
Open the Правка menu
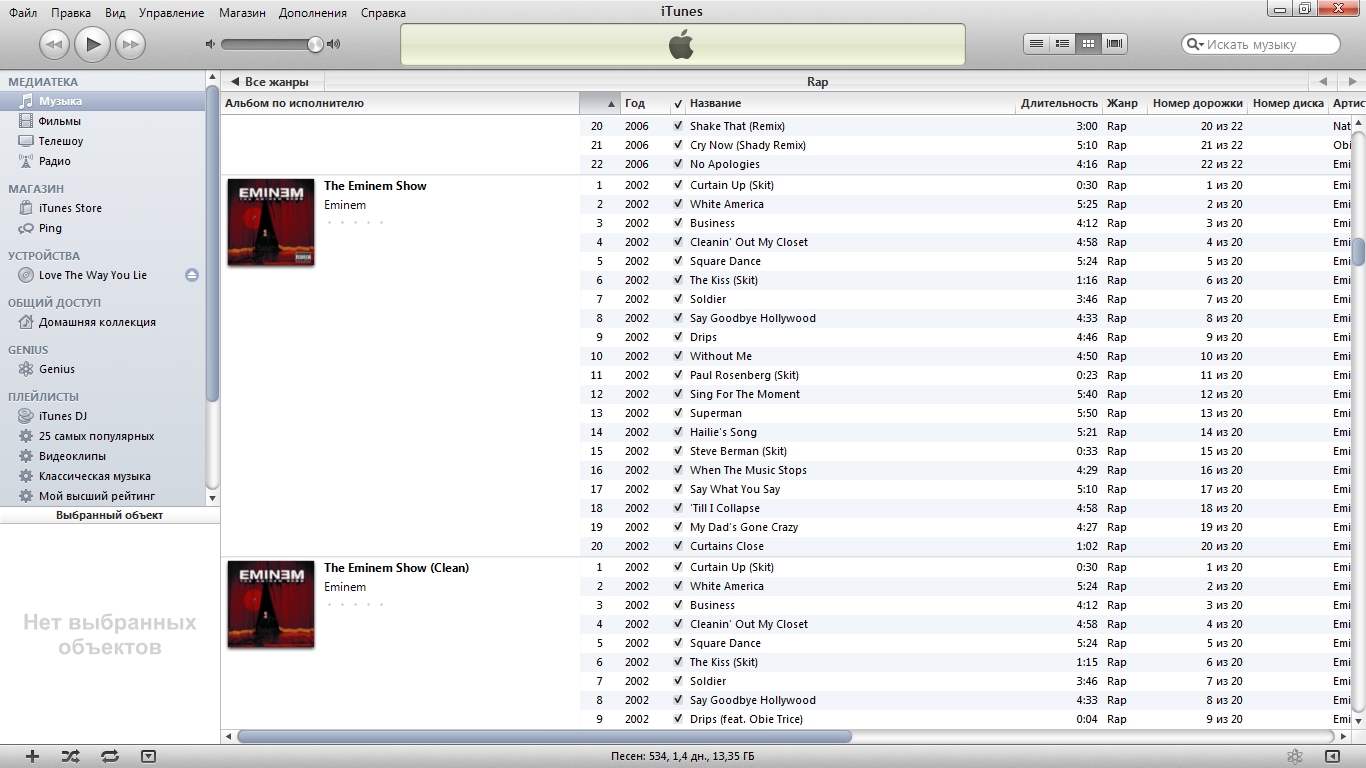click(70, 13)
